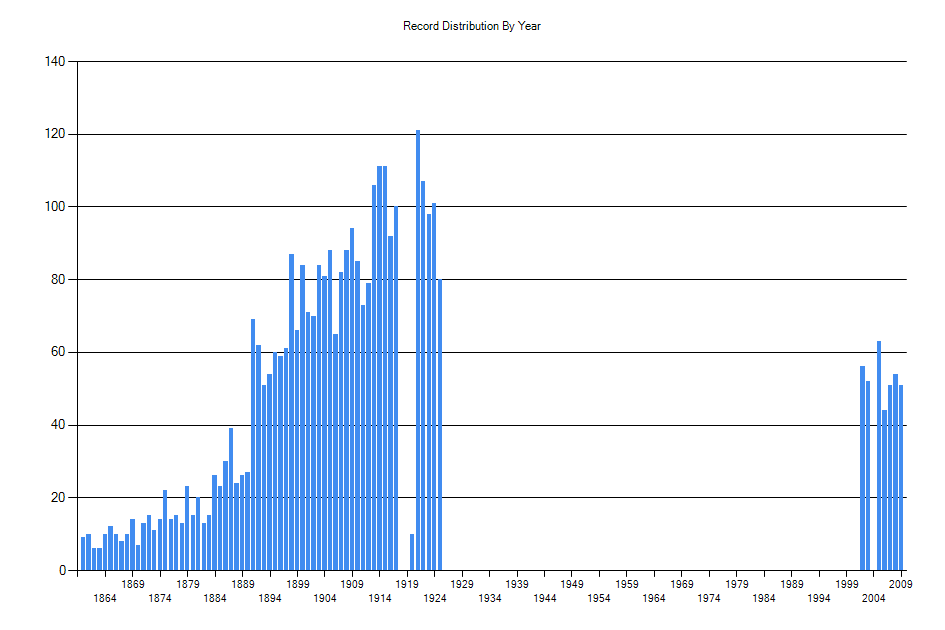Click the 1869 year label

133,584
